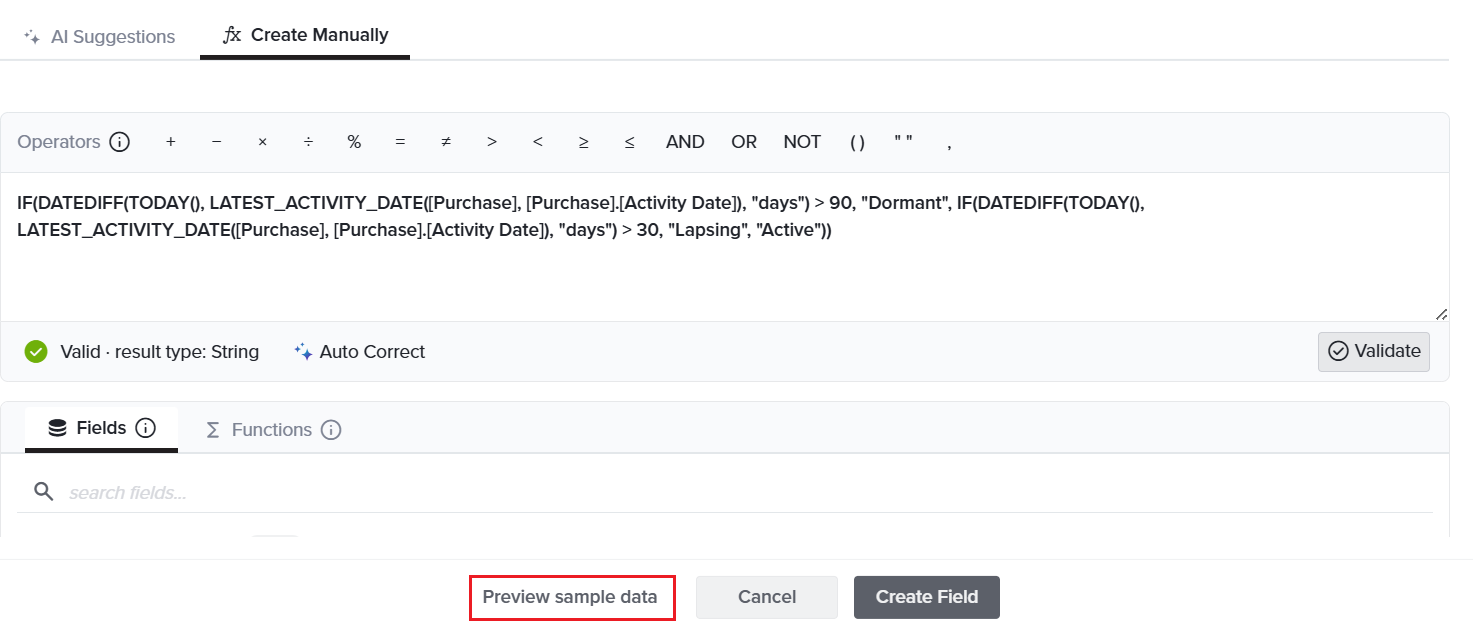Viewport: 1473px width, 622px height.
Task: Click Auto Correct with sparkle icon
Action: (x=359, y=352)
